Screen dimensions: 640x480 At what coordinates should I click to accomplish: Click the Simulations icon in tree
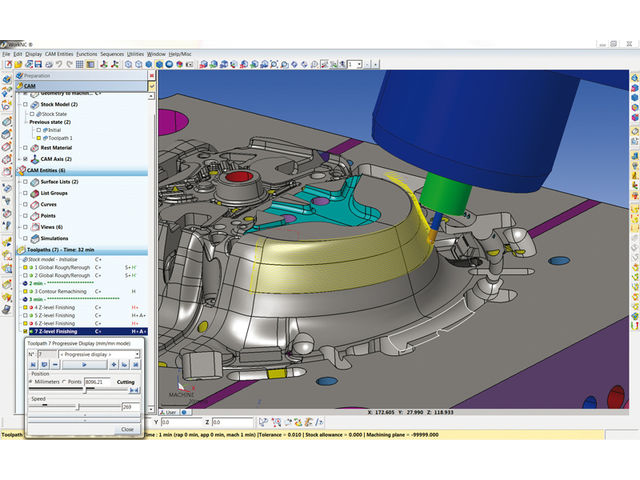pos(33,238)
